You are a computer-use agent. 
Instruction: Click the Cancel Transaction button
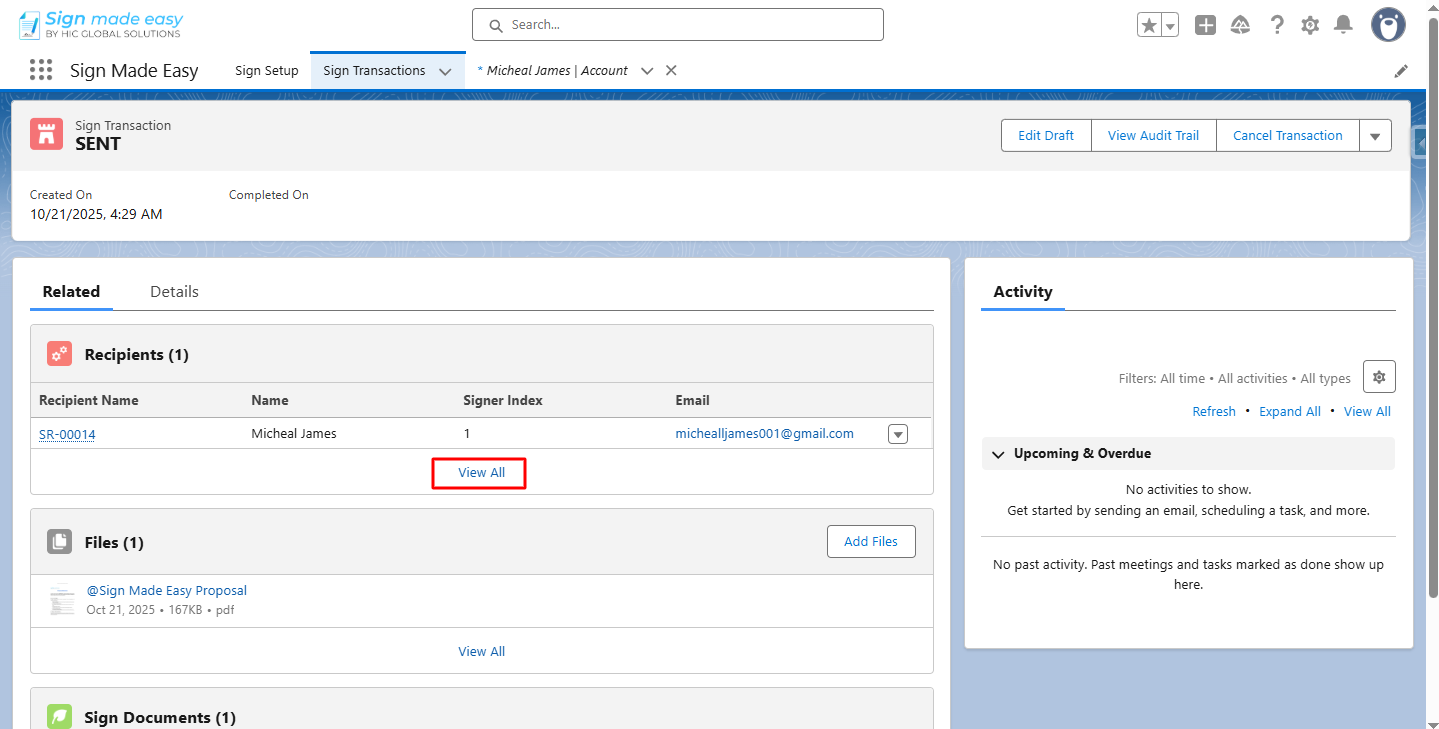click(1287, 136)
